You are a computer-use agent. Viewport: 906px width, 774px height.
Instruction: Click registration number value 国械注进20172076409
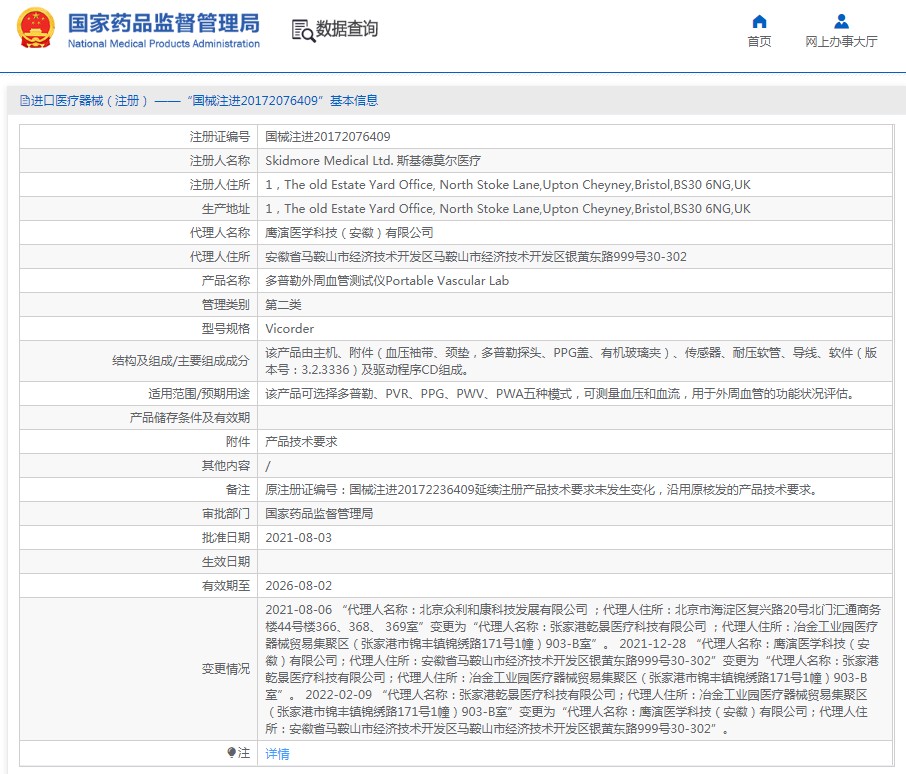pyautogui.click(x=327, y=137)
